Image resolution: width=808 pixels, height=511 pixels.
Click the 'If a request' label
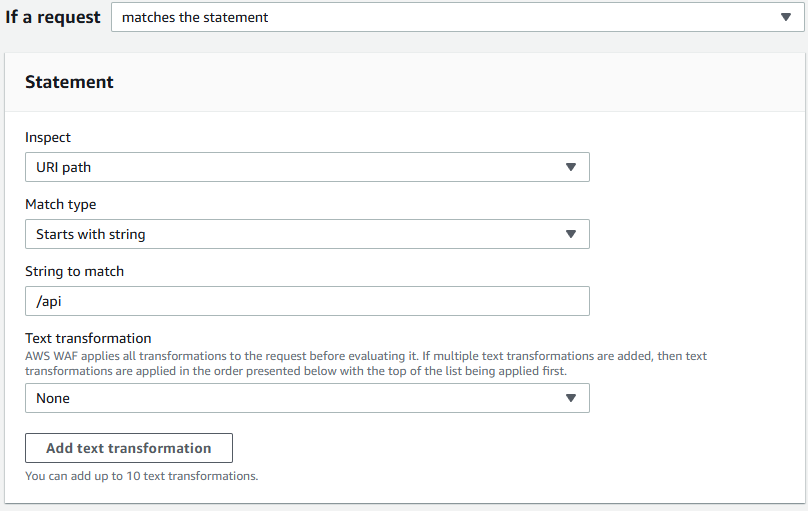point(53,17)
